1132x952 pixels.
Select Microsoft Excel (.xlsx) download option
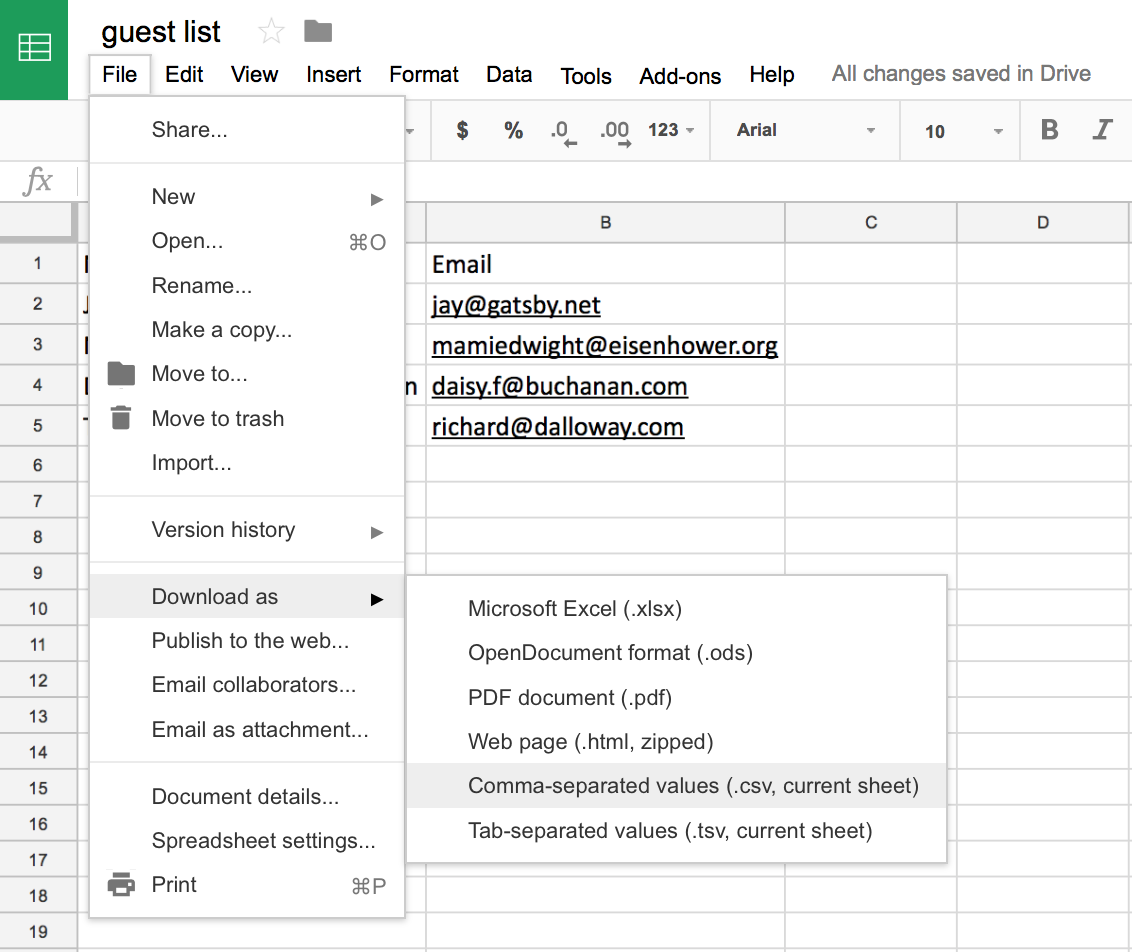click(x=574, y=608)
